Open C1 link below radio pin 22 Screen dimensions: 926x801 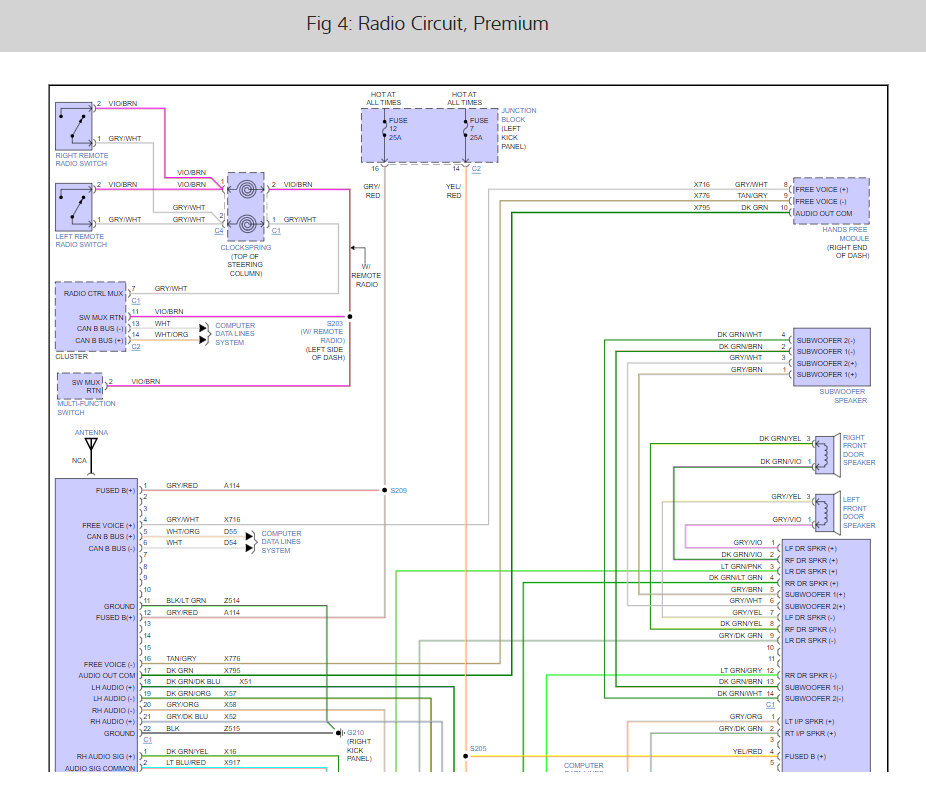coord(148,740)
